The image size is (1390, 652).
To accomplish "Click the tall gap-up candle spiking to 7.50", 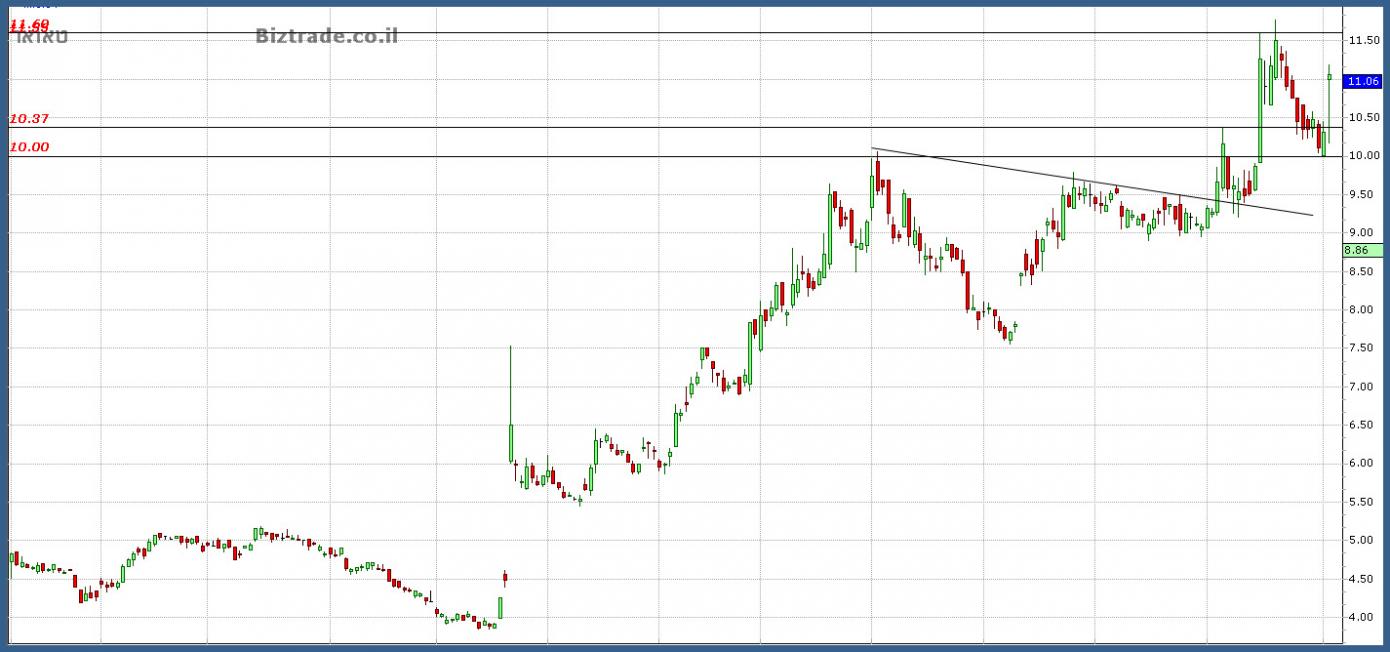I will click(x=510, y=440).
